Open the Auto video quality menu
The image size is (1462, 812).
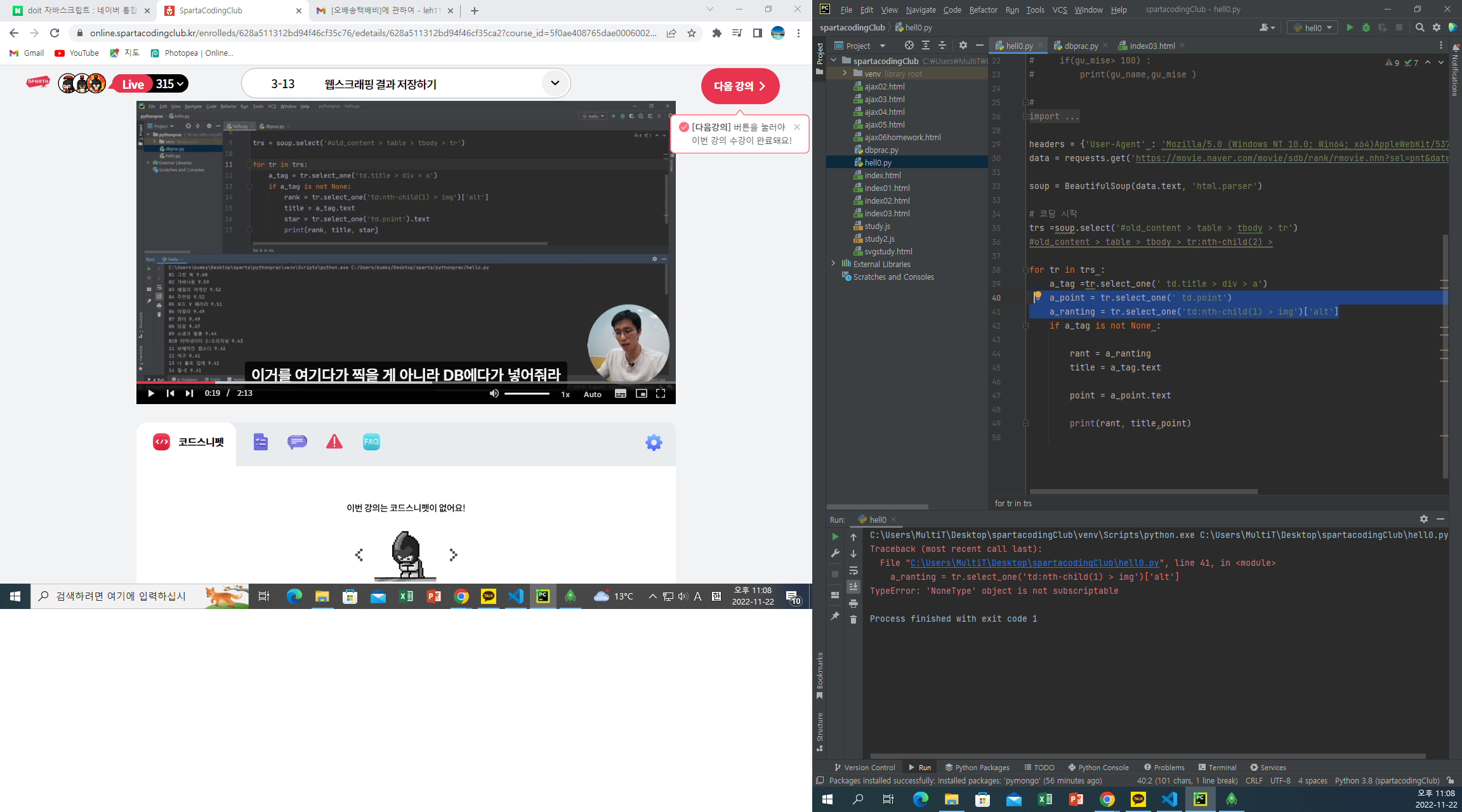coord(593,395)
